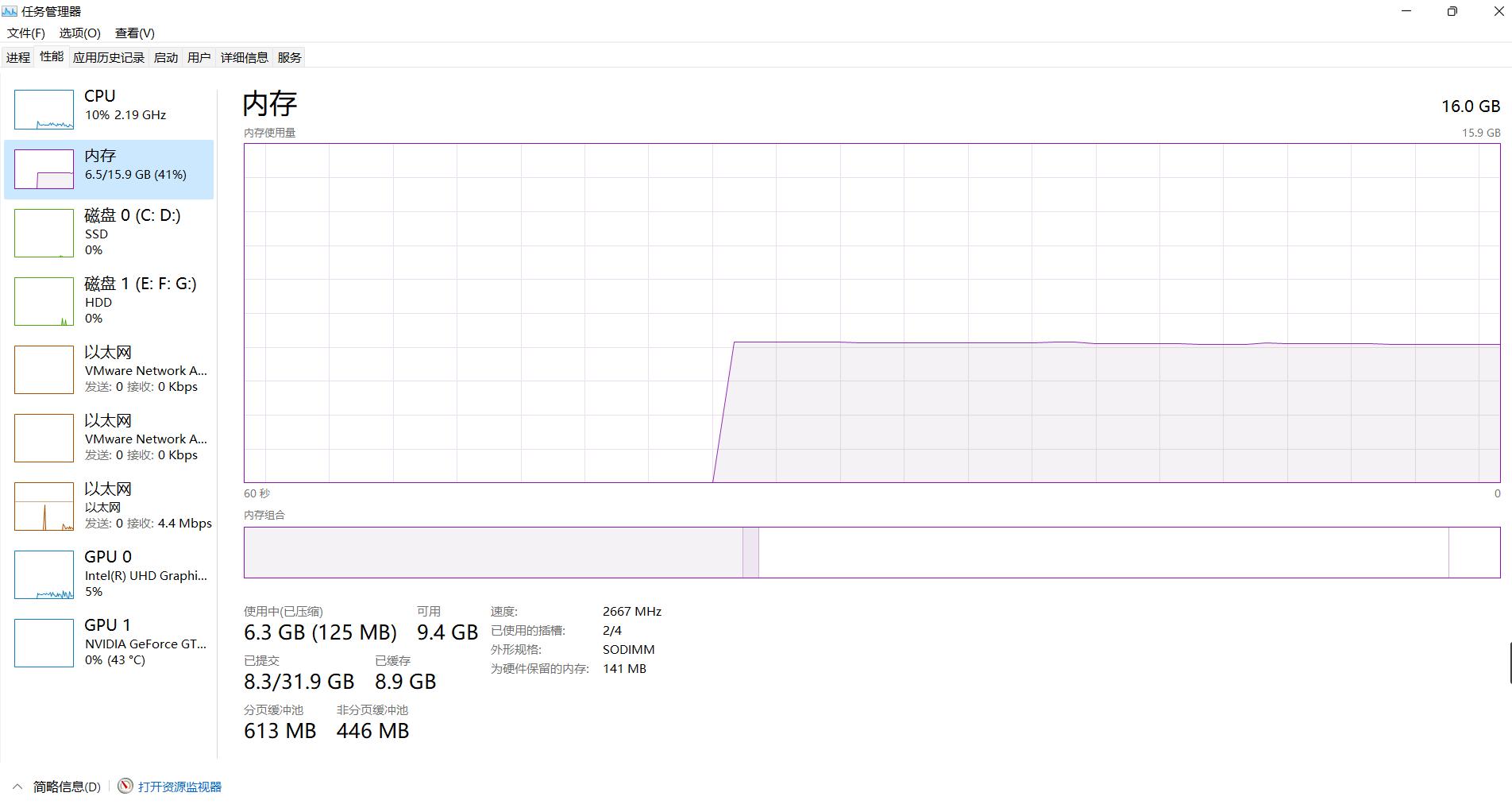Click the 外形规格: label
The width and height of the screenshot is (1512, 808).
[x=516, y=650]
